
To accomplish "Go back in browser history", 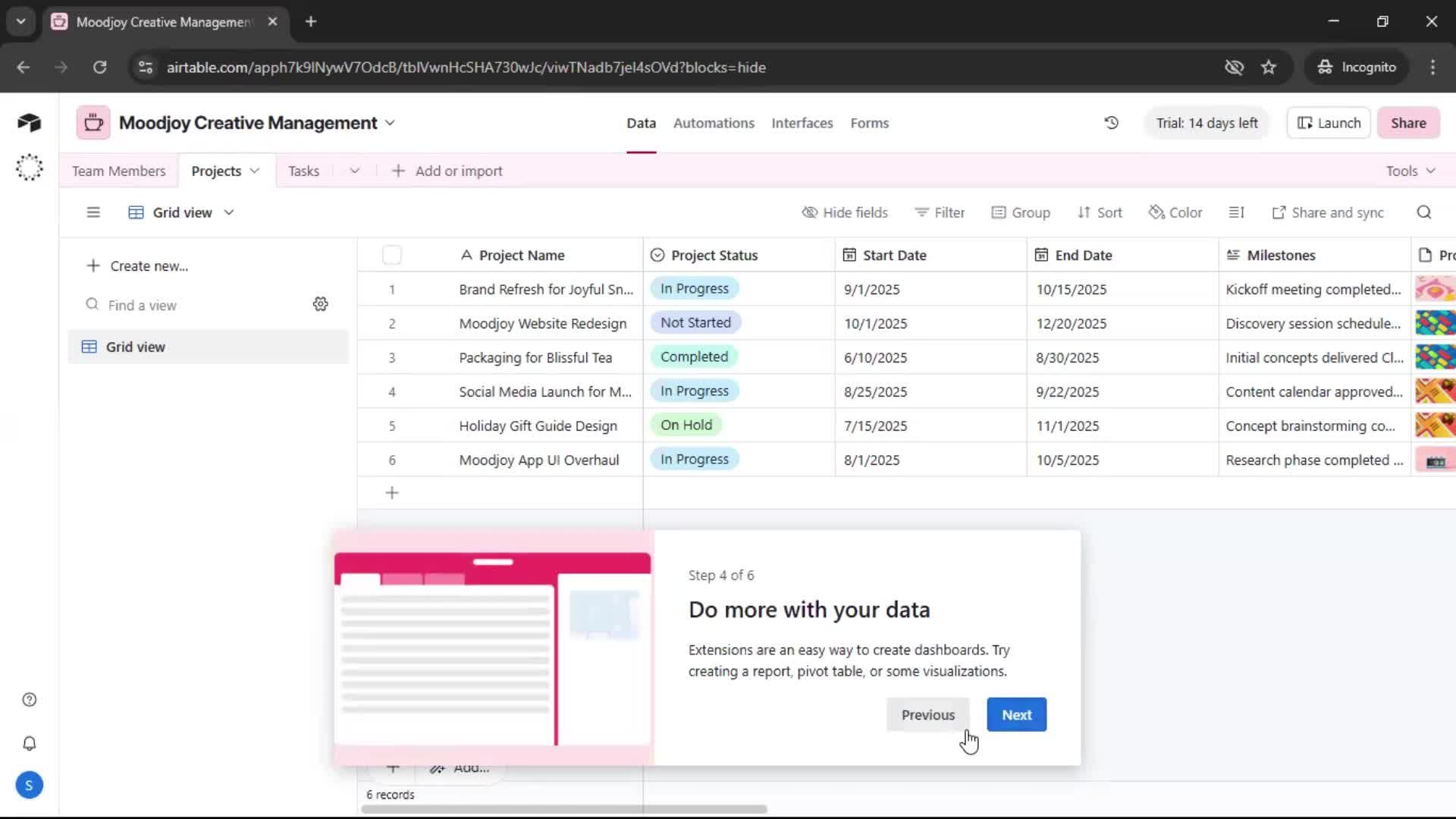I will (24, 67).
